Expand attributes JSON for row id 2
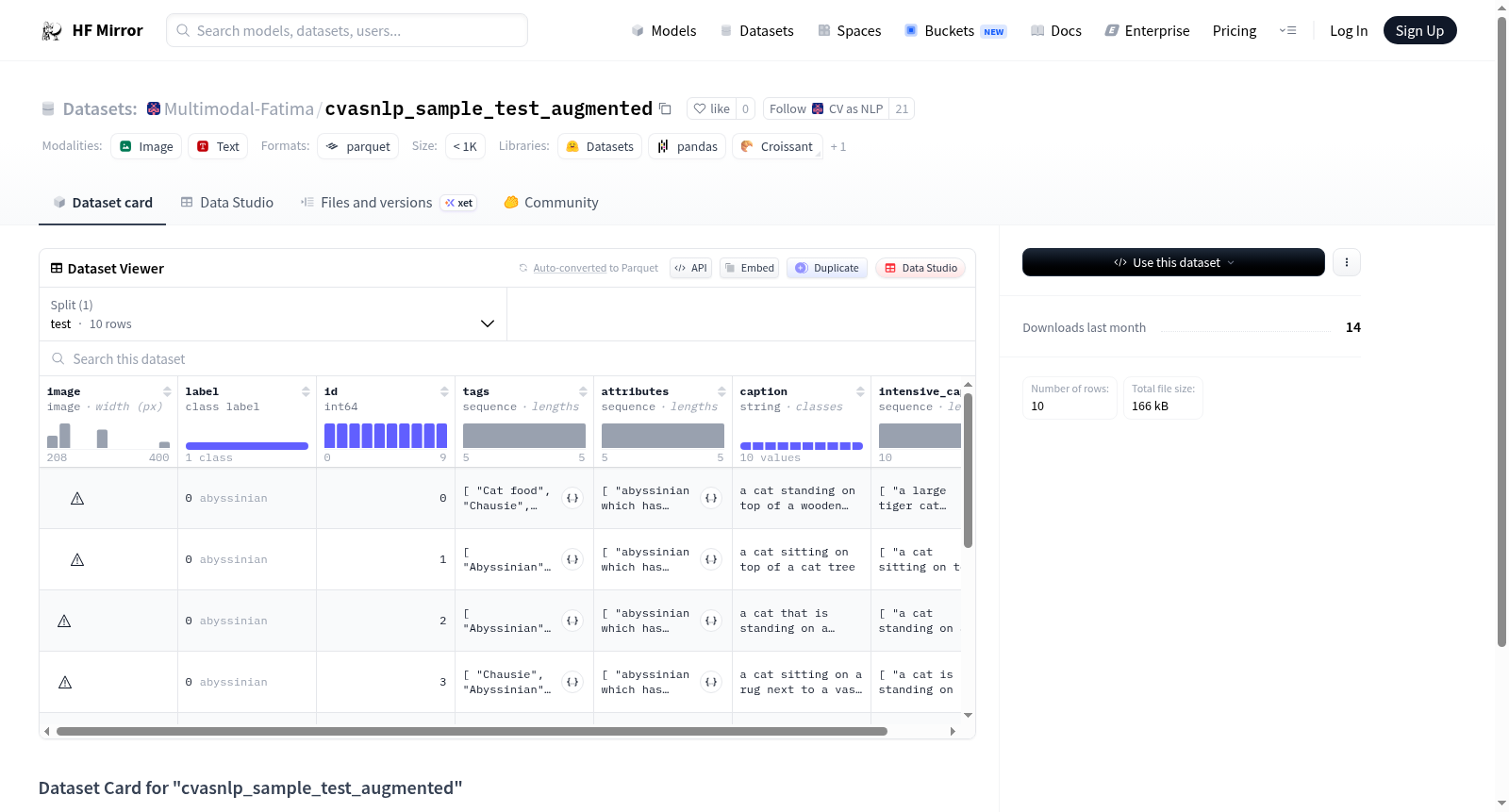Viewport: 1509px width, 812px height. pos(711,621)
